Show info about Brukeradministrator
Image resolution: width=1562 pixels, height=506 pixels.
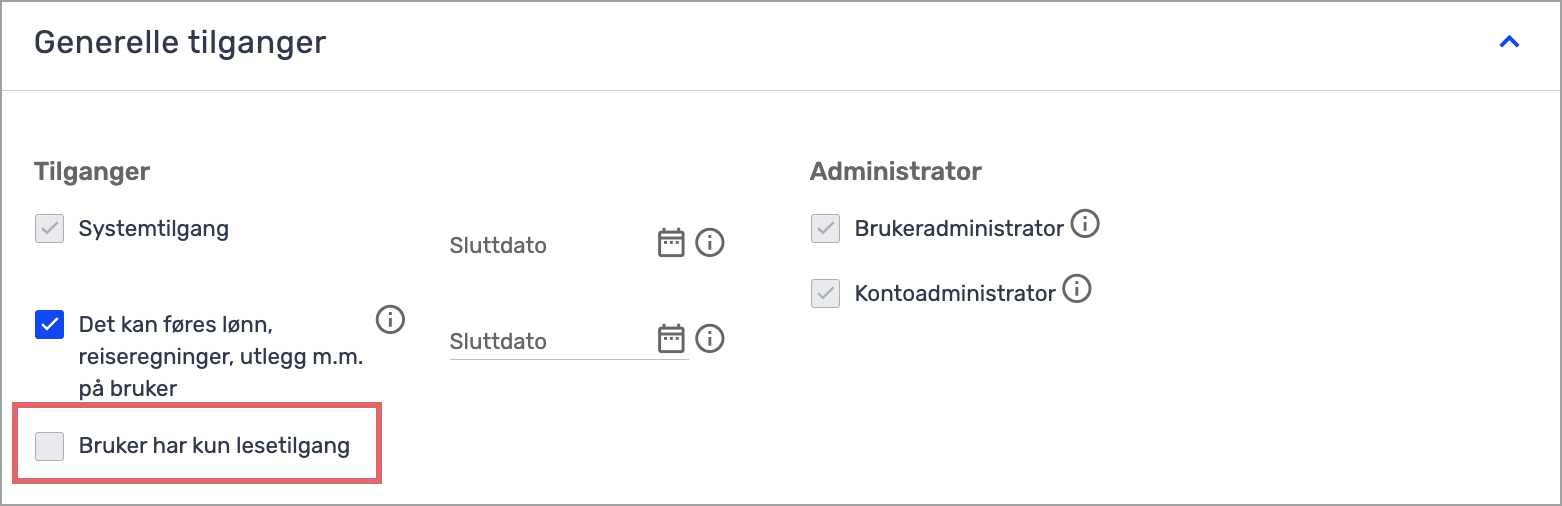coord(1085,225)
